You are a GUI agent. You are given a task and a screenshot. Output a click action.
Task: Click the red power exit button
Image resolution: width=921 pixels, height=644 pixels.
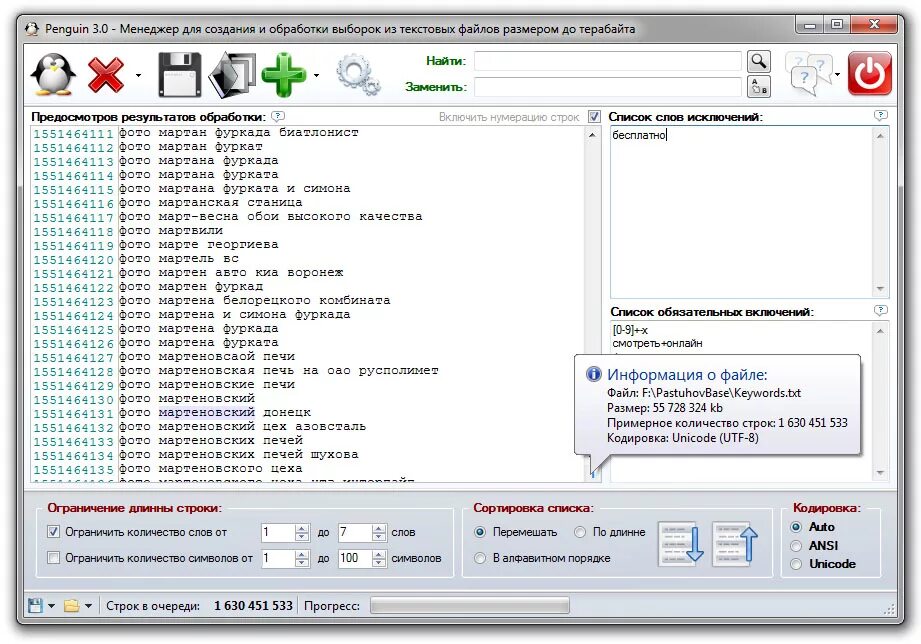point(869,73)
